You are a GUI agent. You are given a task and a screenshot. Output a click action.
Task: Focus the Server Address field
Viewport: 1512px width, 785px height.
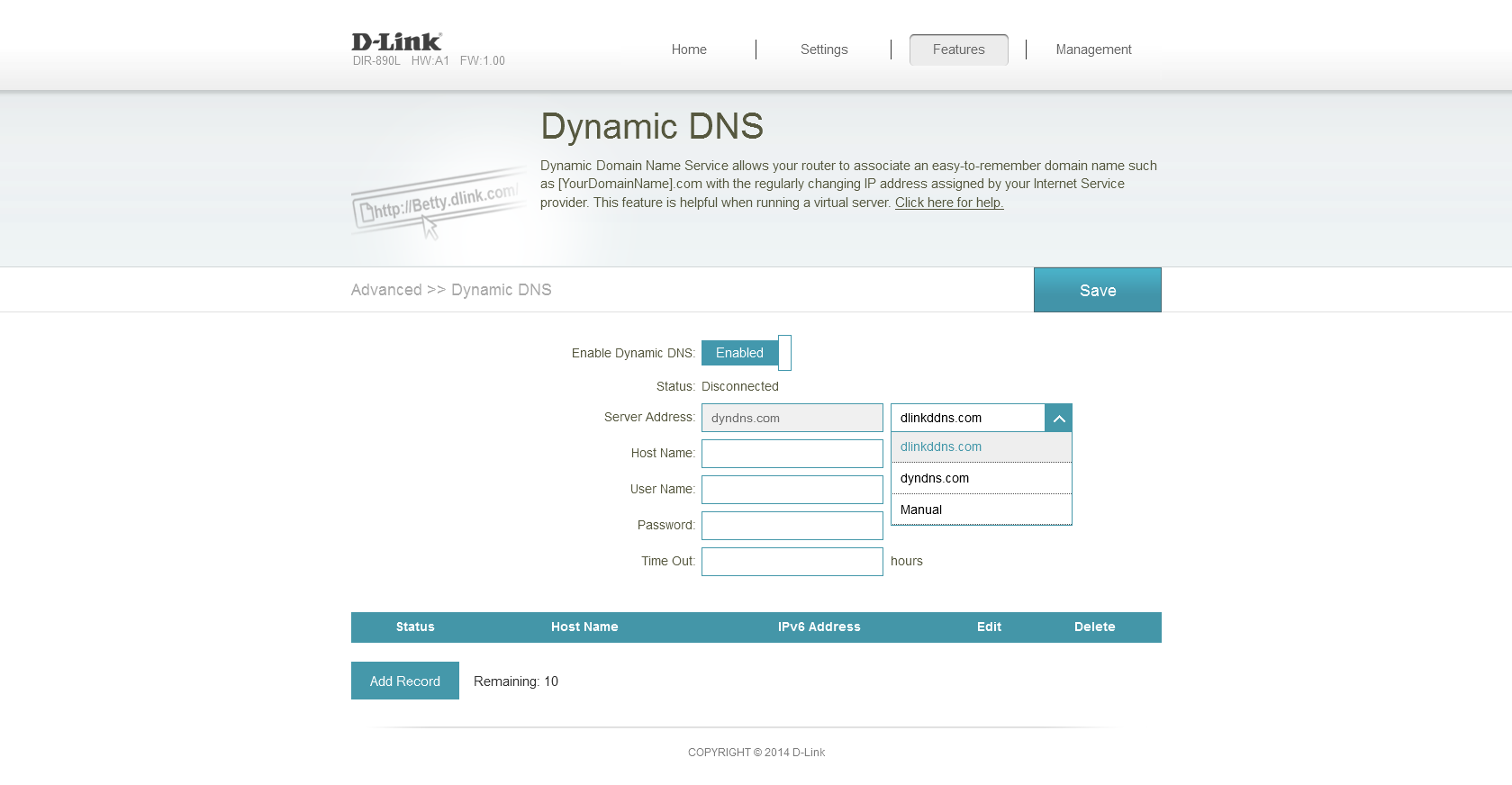point(792,418)
